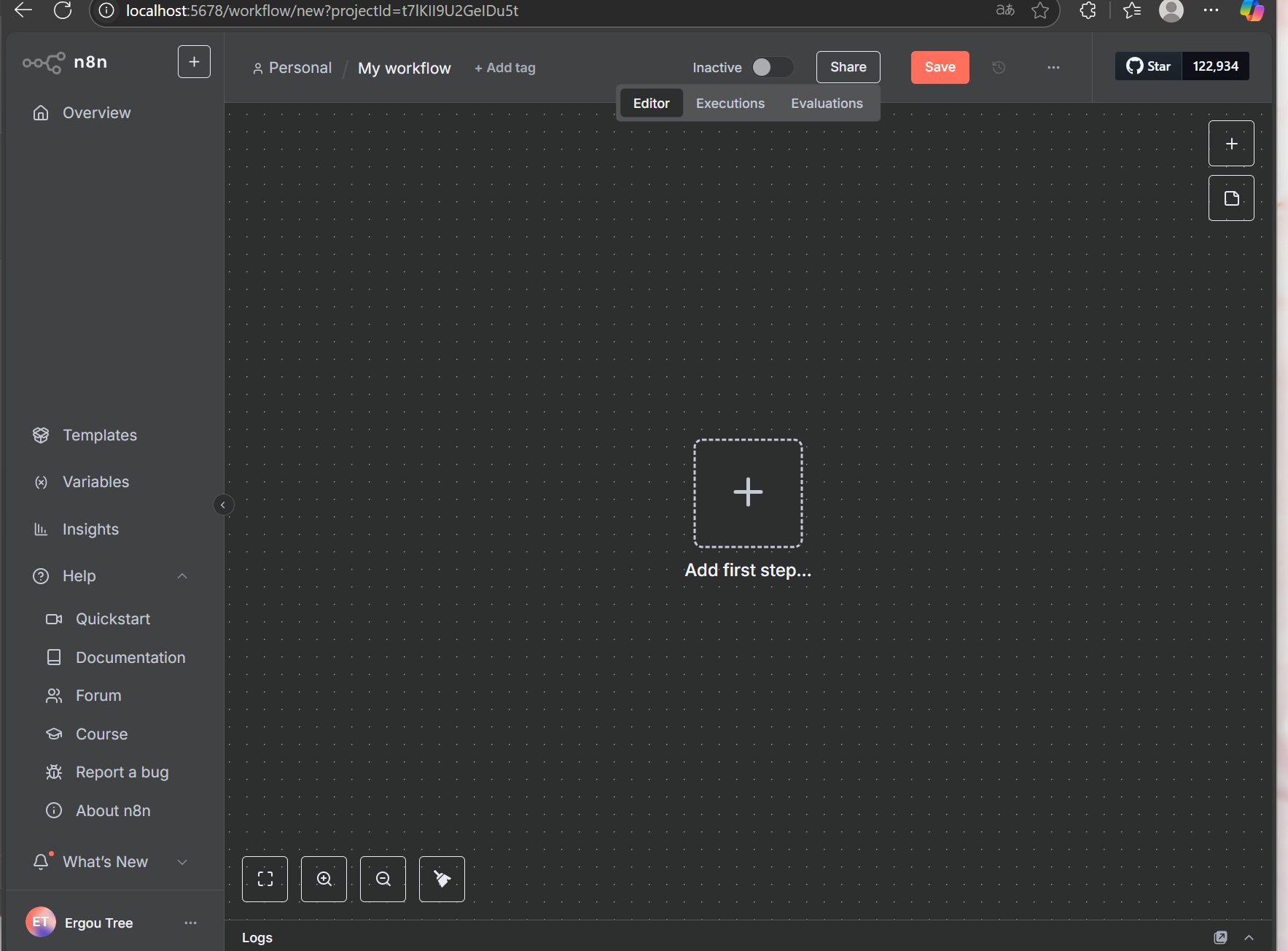Viewport: 1288px width, 951px height.
Task: Open workflow history clock icon
Action: click(x=999, y=67)
